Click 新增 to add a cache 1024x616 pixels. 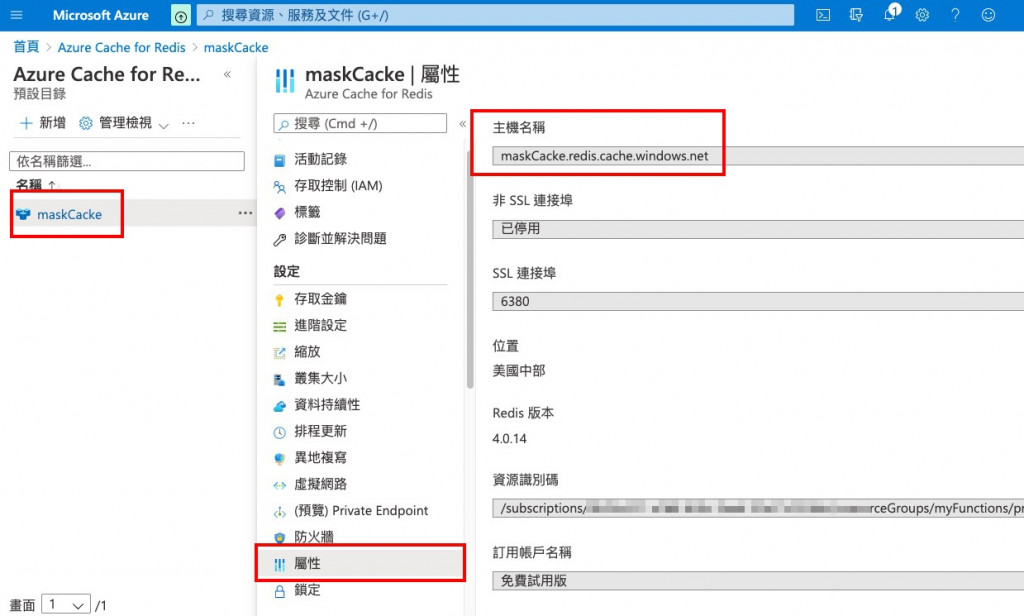click(x=43, y=123)
